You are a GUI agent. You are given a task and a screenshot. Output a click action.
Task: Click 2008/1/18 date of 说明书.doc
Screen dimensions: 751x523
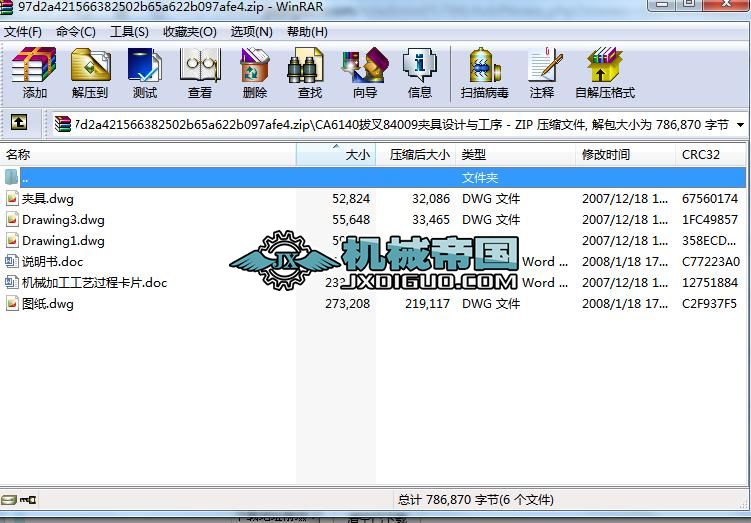coord(625,262)
